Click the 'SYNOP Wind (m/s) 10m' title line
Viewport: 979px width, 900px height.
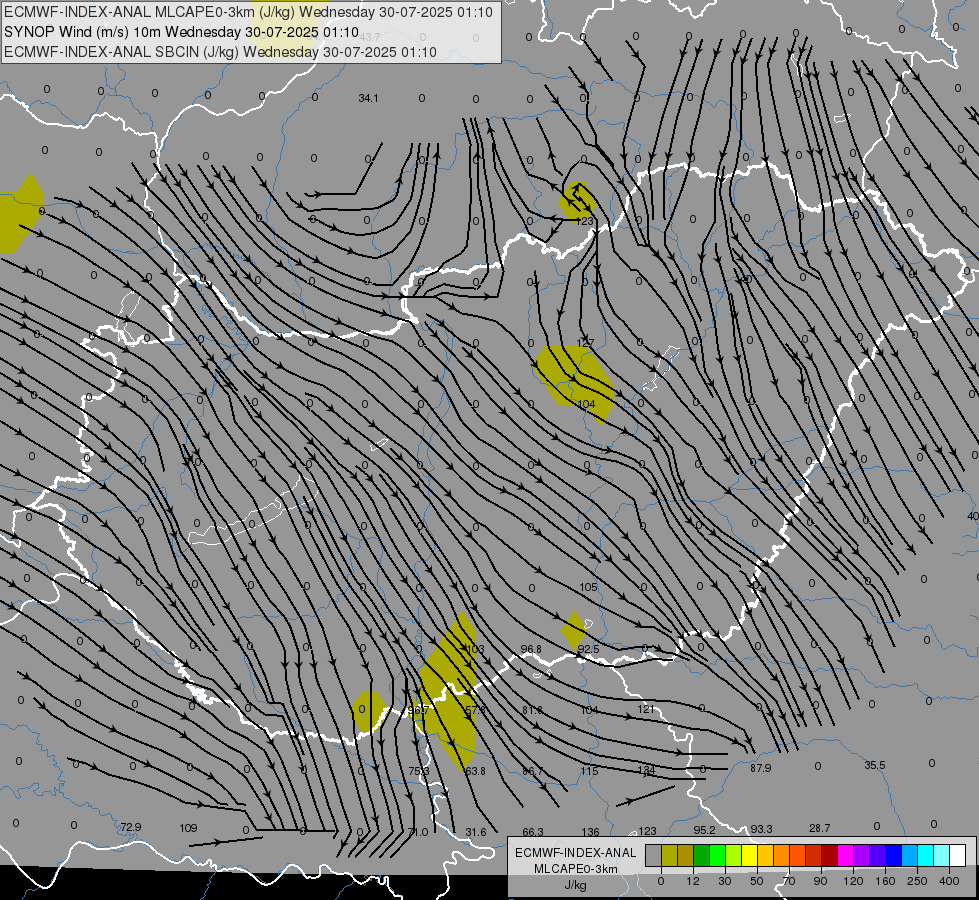click(182, 32)
